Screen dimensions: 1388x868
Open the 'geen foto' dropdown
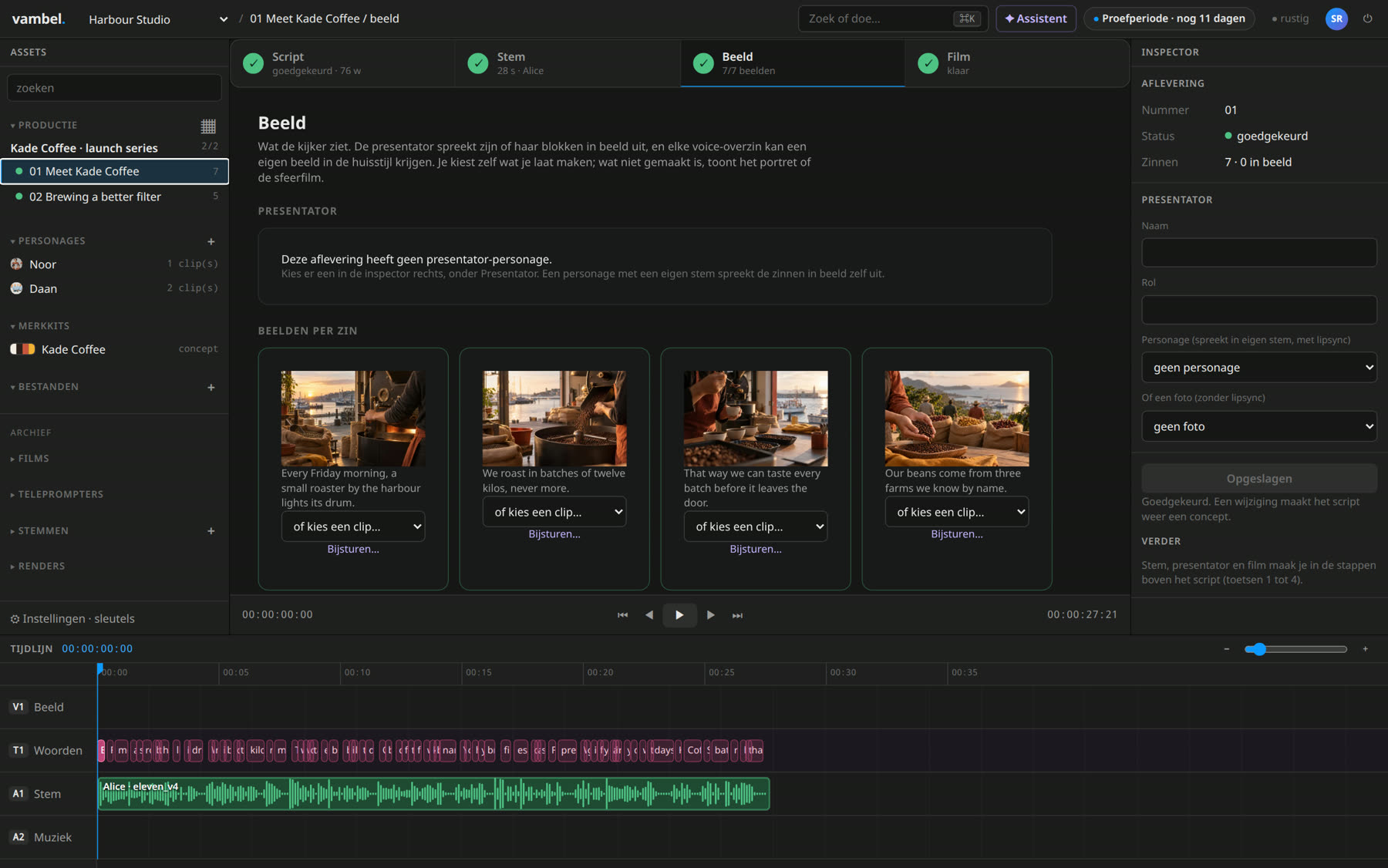[x=1258, y=426]
